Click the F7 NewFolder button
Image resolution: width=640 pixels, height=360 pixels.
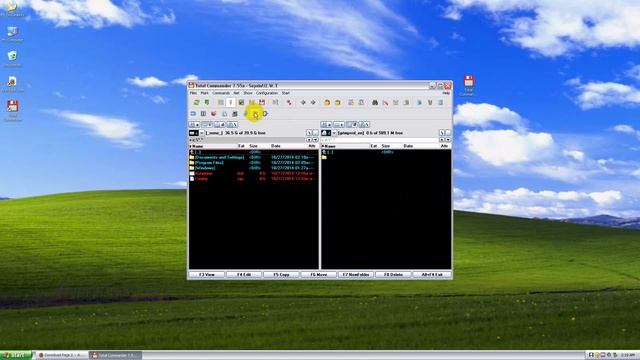point(356,275)
